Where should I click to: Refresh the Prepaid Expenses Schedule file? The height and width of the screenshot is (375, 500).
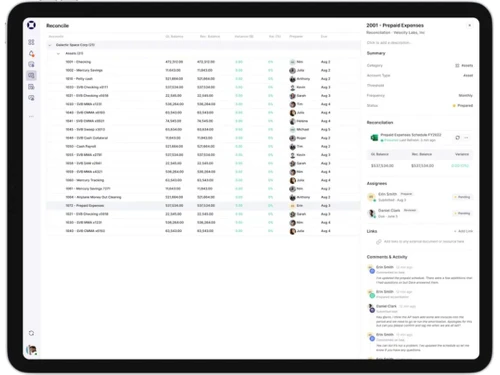coord(457,137)
